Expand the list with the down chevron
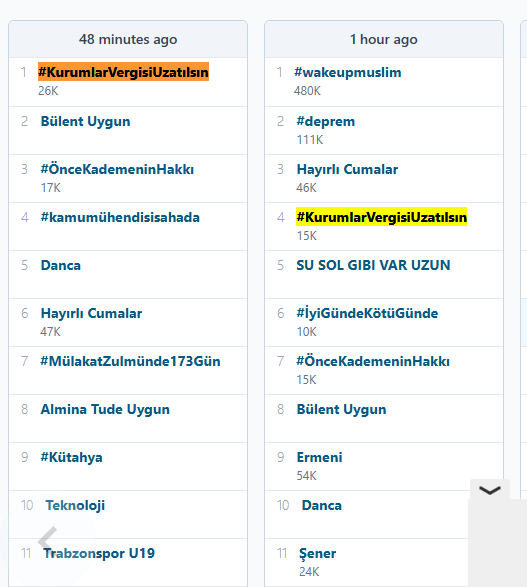Screen dimensions: 527x587 pos(490,490)
